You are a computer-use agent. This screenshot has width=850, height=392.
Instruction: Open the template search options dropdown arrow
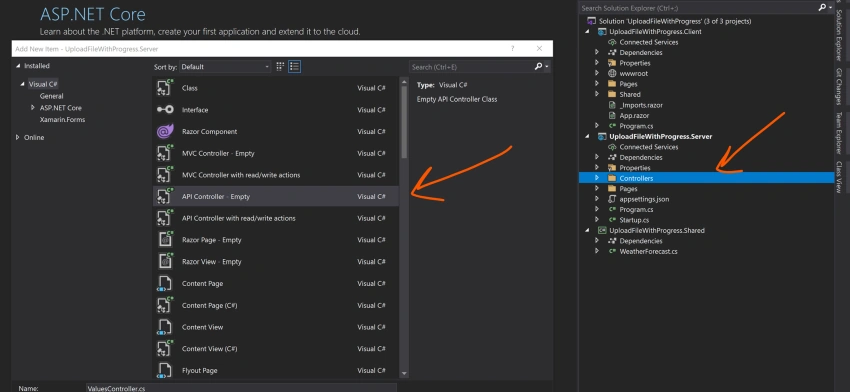tap(547, 67)
